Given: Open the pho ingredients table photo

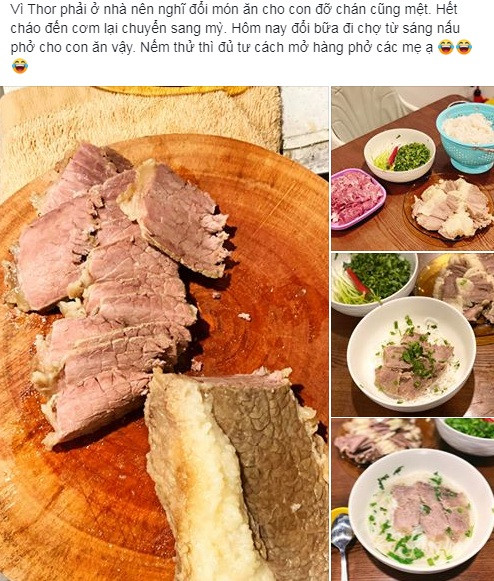Looking at the screenshot, I should (x=413, y=168).
